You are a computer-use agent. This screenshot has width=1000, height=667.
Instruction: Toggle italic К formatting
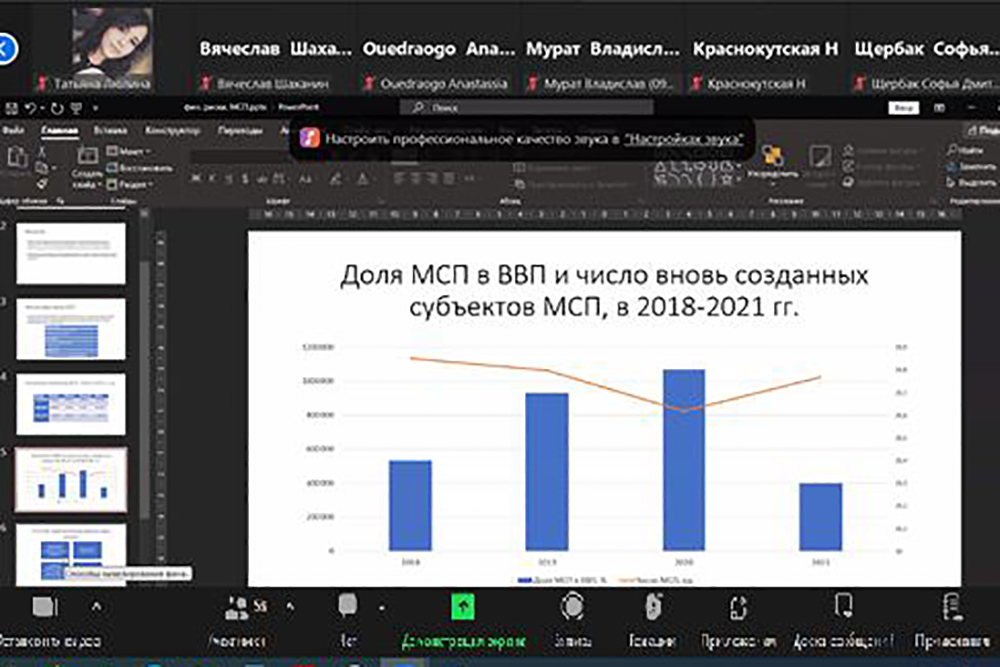click(x=212, y=179)
